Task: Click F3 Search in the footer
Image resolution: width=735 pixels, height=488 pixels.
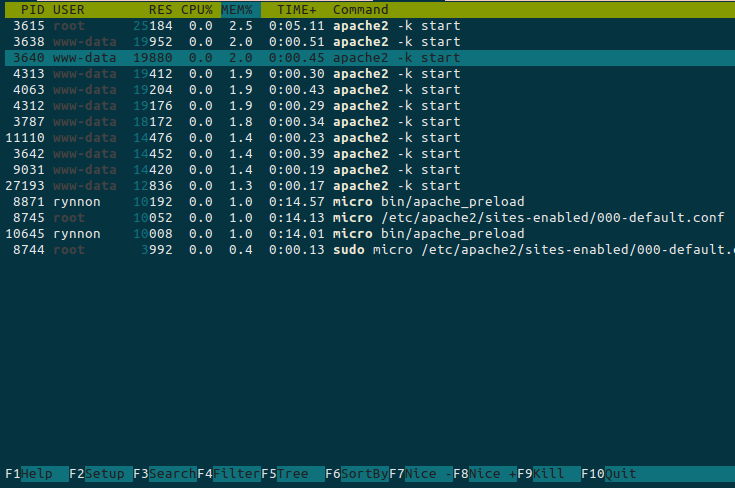Action: click(165, 473)
